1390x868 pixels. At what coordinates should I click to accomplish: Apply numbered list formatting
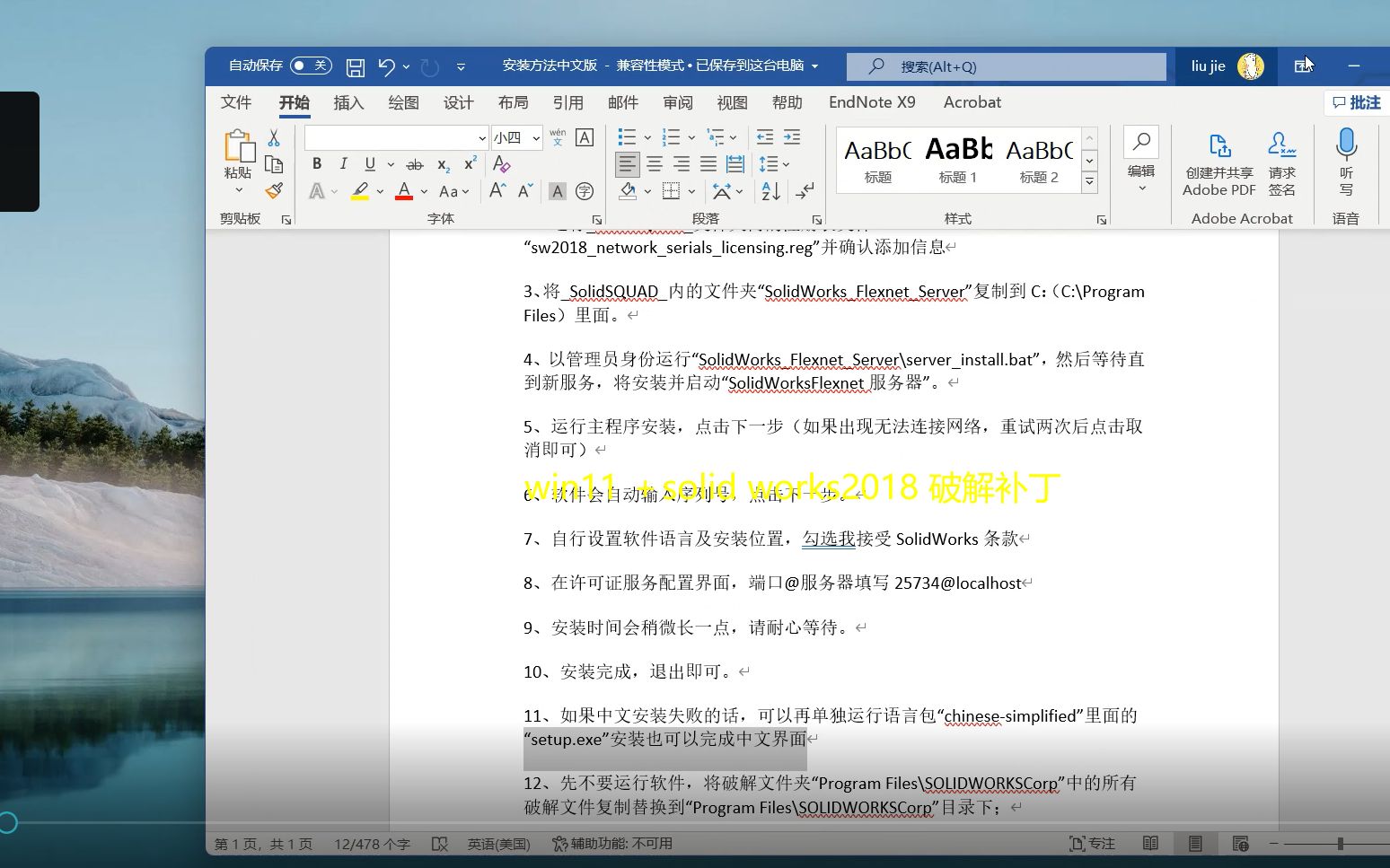[671, 137]
